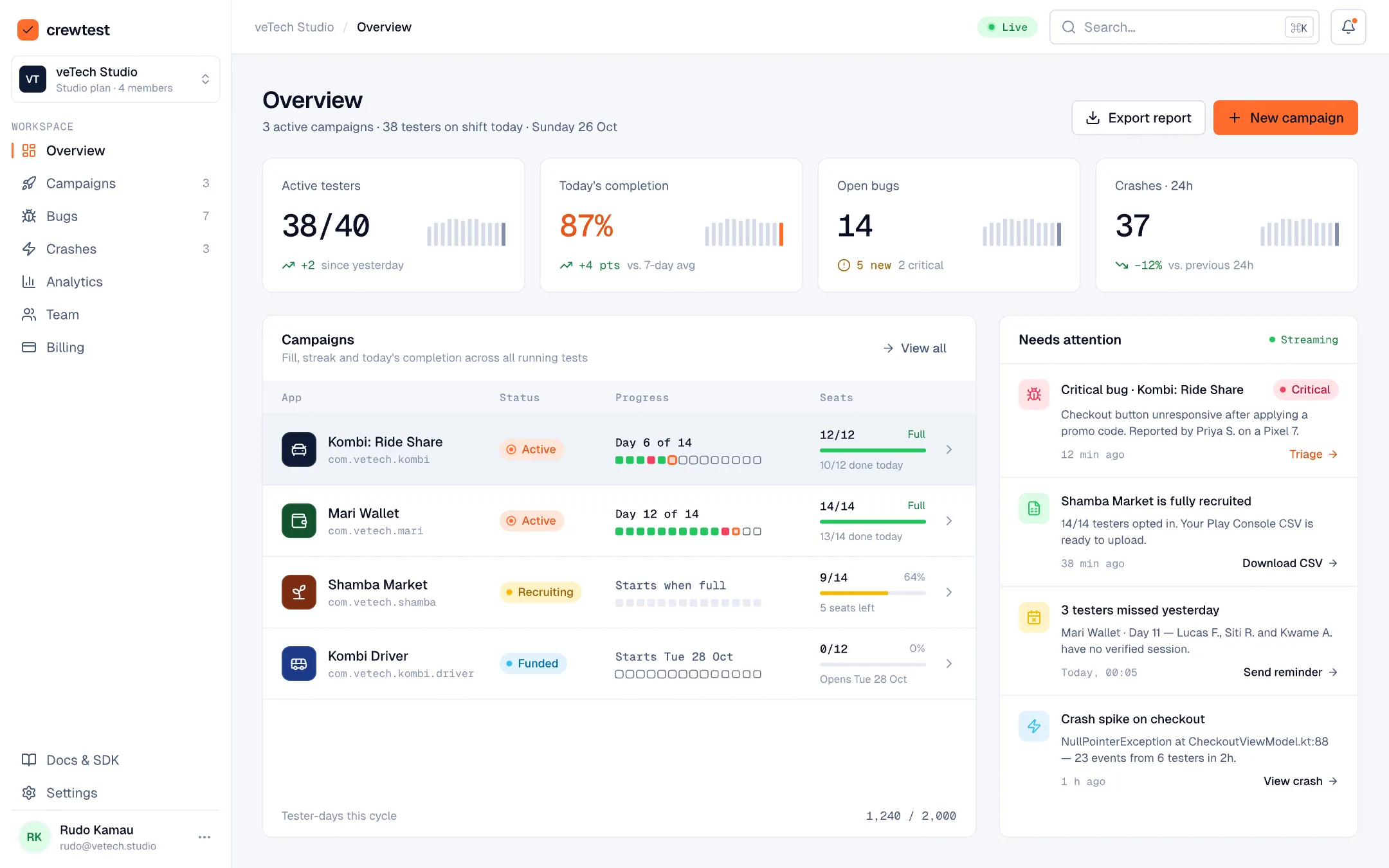Click Send reminder link

tap(1291, 672)
